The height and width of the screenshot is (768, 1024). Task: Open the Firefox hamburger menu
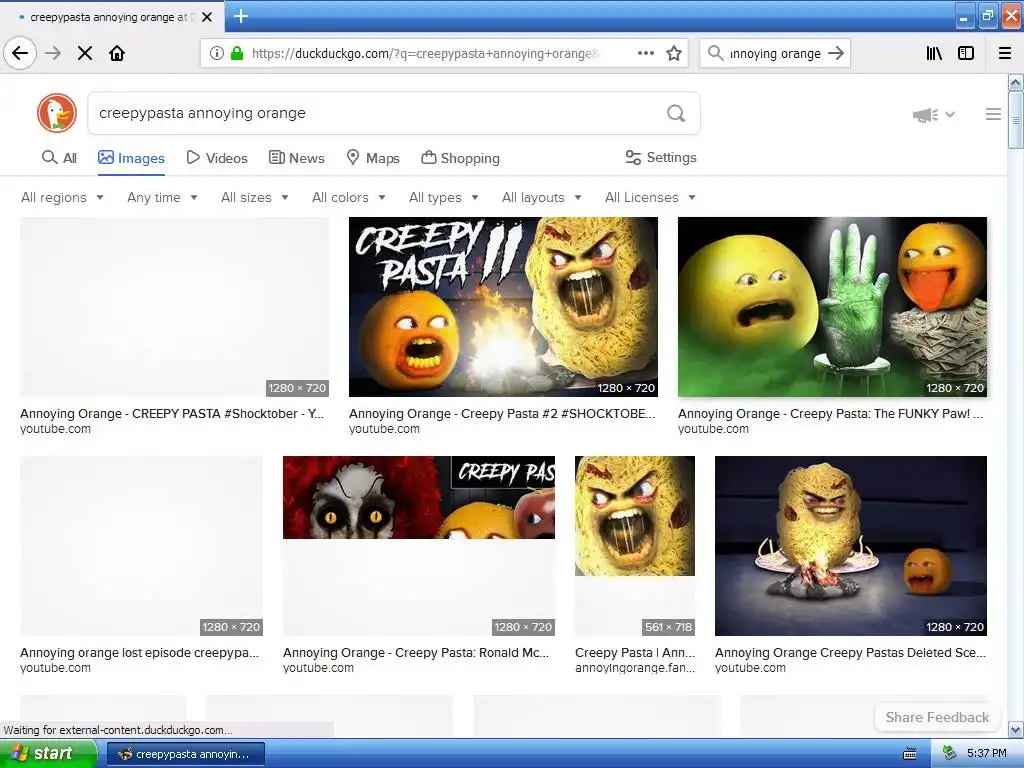tap(1005, 53)
